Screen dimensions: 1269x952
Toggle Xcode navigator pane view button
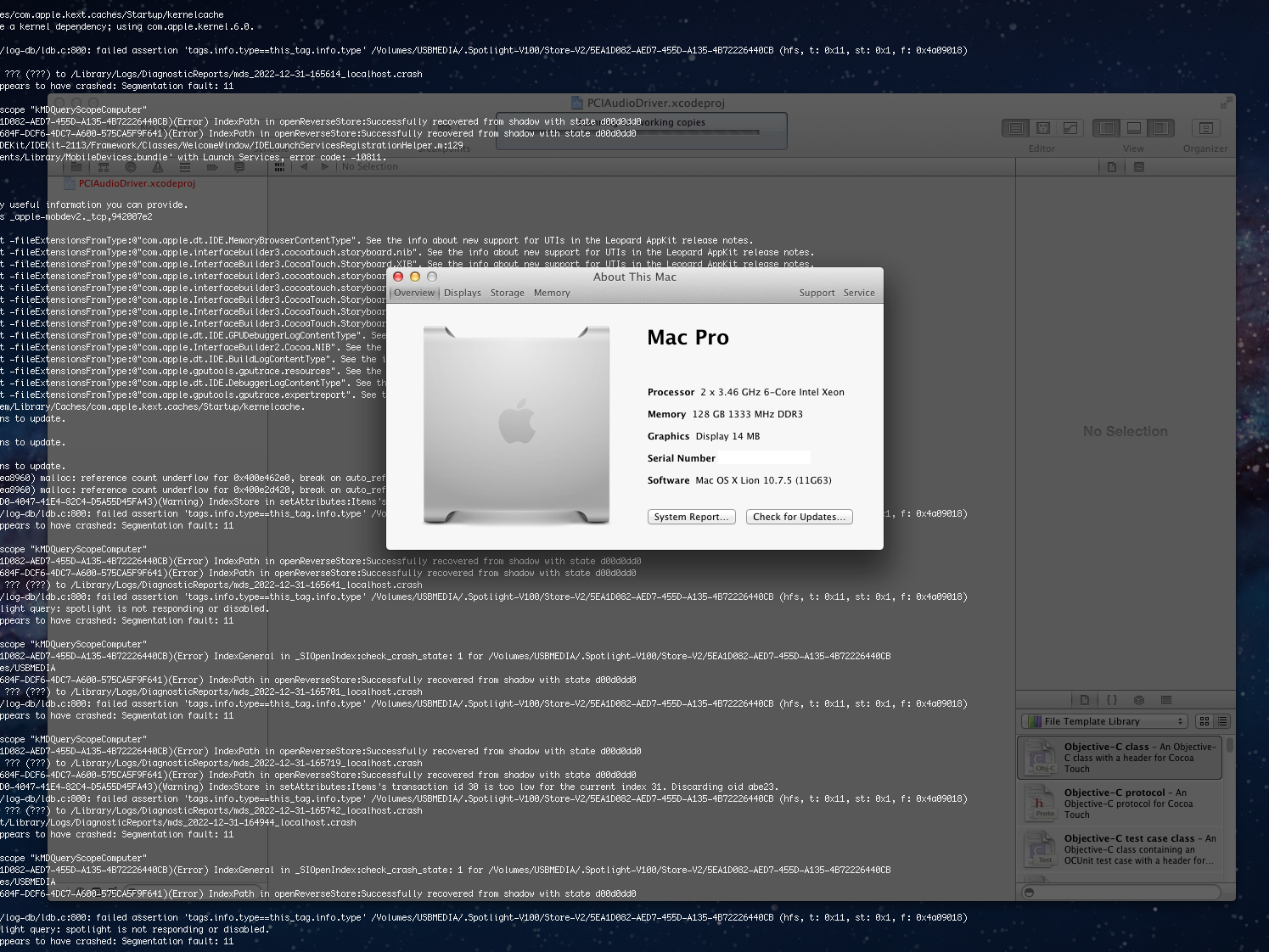point(1107,128)
